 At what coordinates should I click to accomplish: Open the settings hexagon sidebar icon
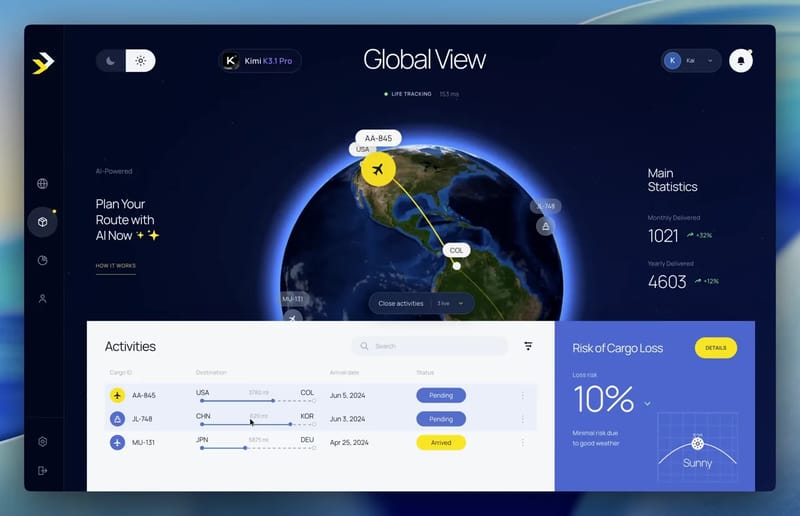tap(42, 441)
